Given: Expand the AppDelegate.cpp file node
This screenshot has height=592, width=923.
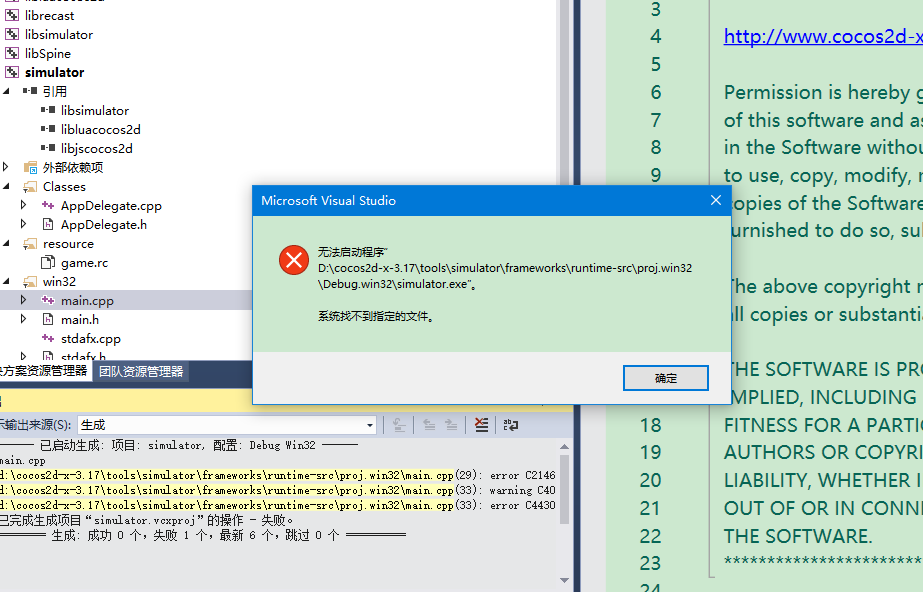Looking at the screenshot, I should [x=24, y=205].
